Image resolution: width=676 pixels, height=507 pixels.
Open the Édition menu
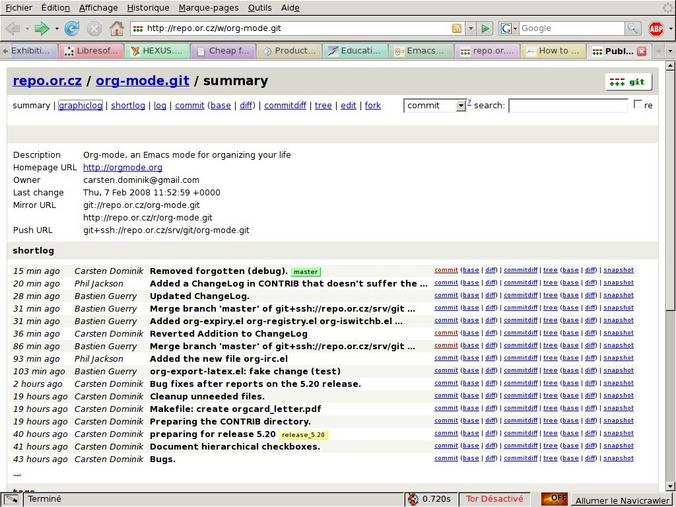(x=55, y=8)
